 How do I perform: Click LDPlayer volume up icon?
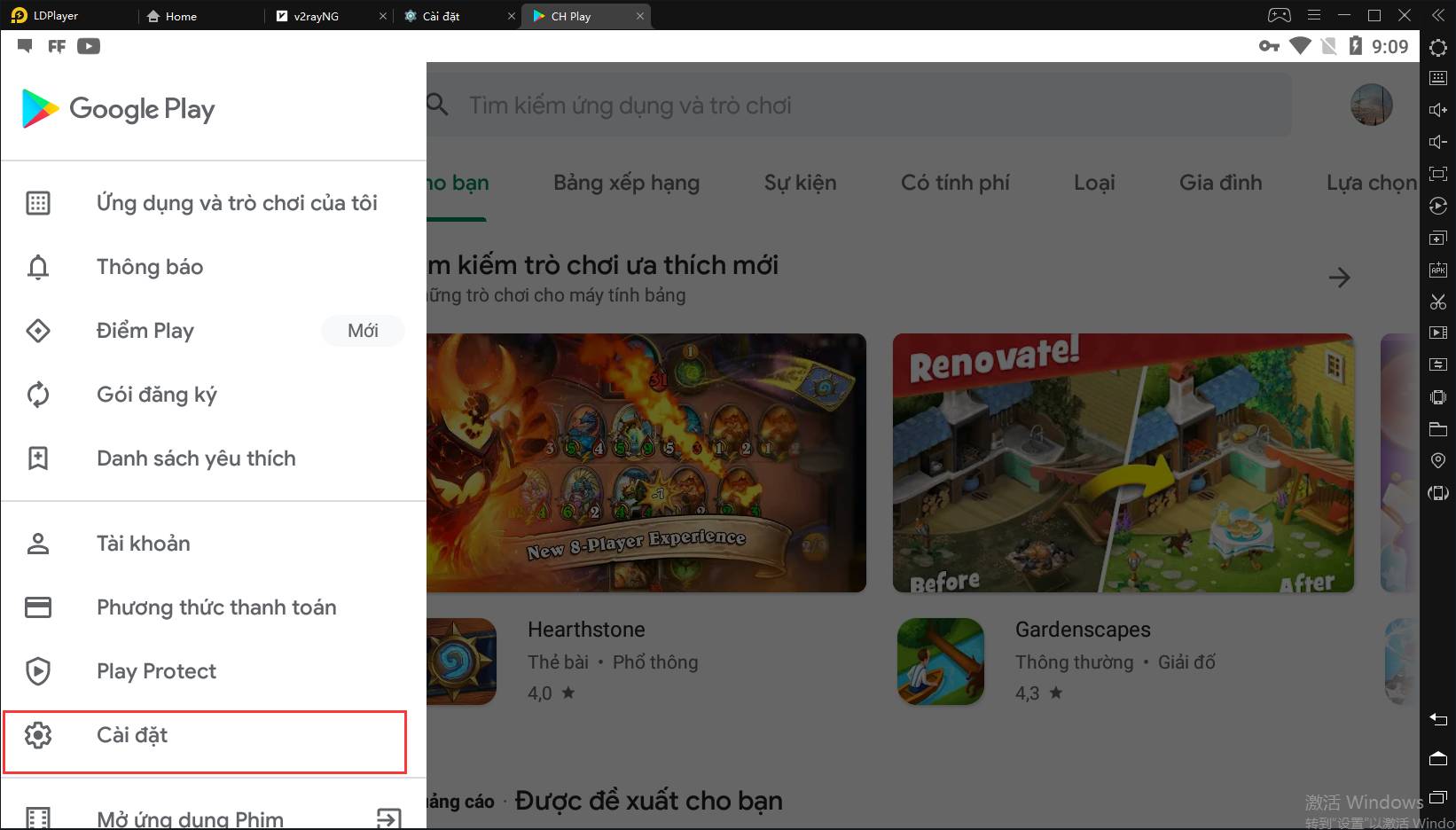pyautogui.click(x=1438, y=110)
